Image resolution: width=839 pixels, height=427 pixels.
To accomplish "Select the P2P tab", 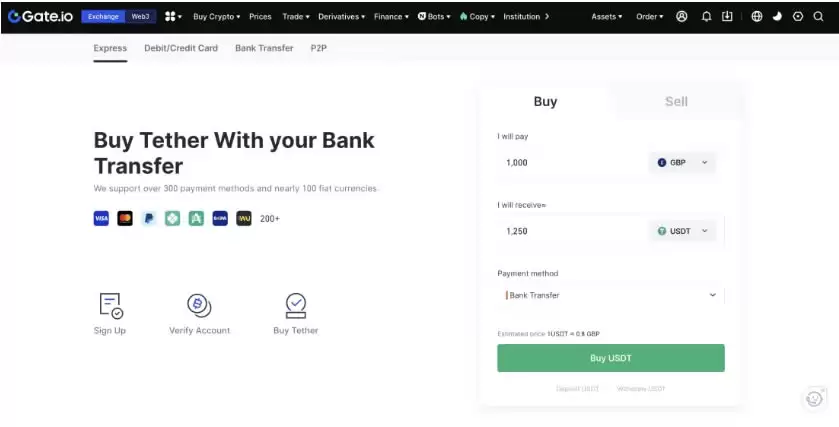I will tap(318, 48).
